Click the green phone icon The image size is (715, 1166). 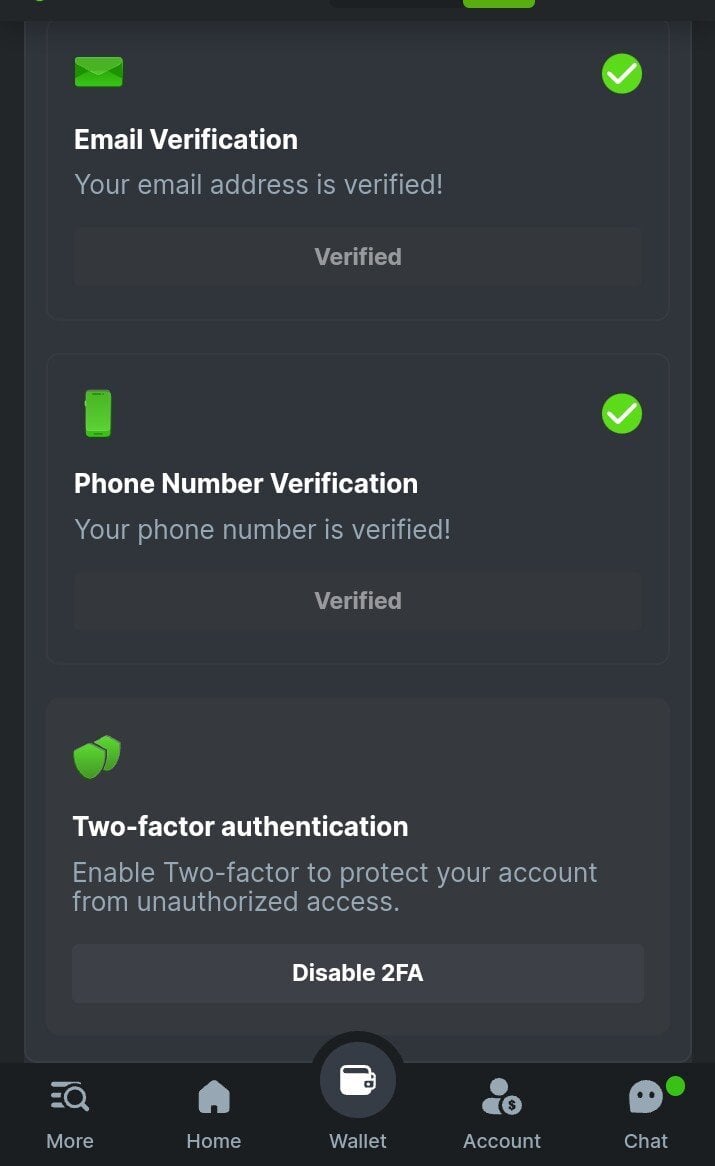click(x=98, y=413)
